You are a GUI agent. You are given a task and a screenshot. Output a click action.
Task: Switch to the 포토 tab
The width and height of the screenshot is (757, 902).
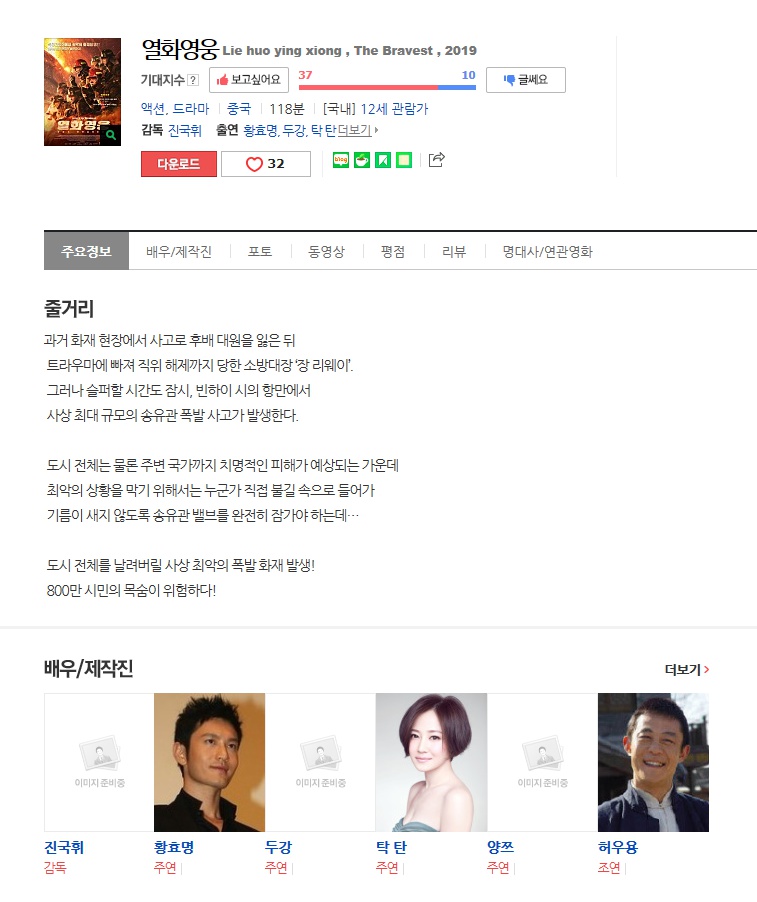(260, 251)
